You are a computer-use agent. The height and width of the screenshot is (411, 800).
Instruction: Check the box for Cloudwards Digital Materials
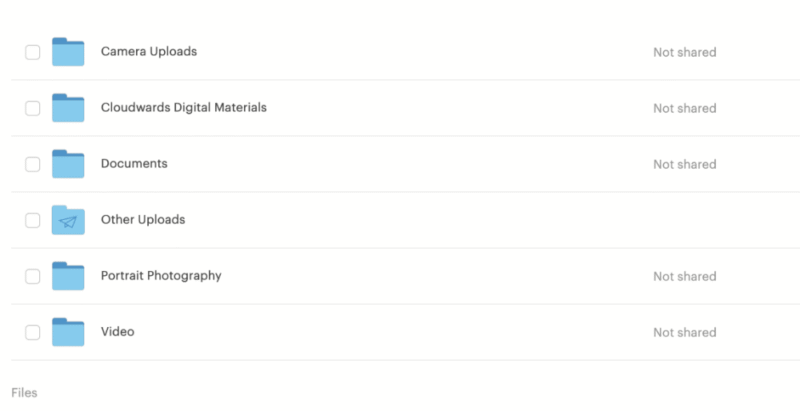coord(33,108)
